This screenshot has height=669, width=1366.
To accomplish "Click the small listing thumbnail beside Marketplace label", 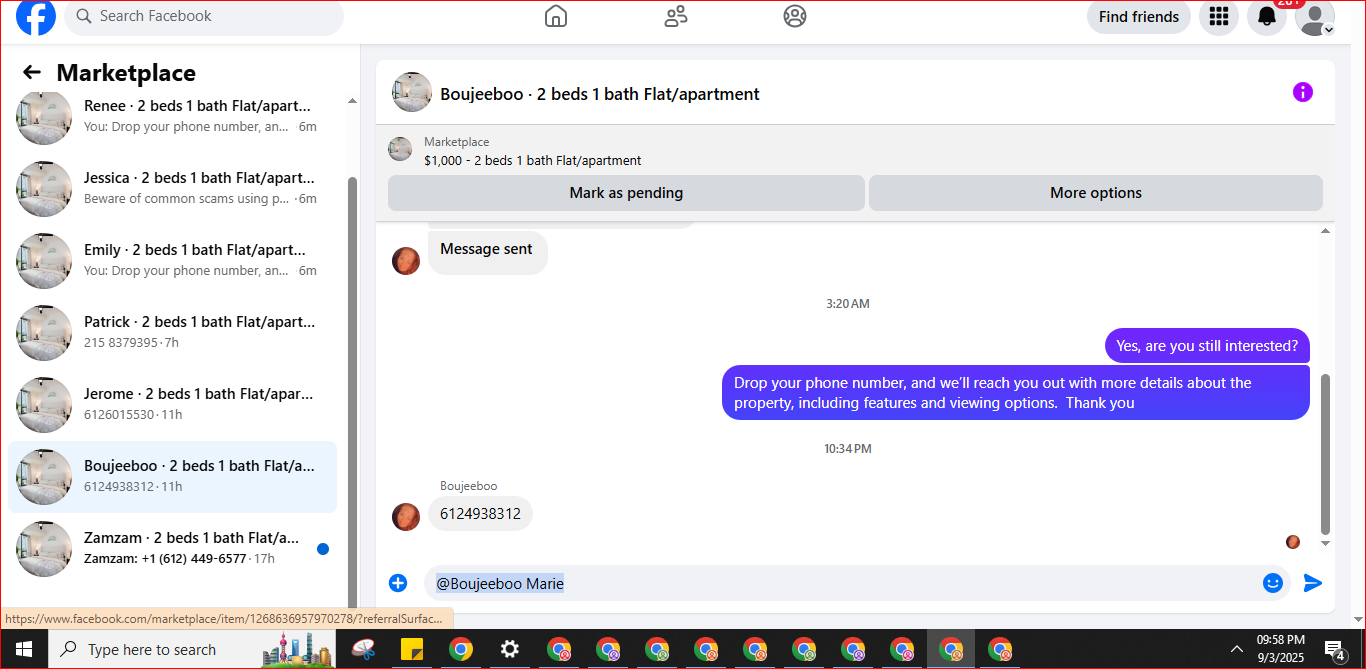I will coord(400,149).
